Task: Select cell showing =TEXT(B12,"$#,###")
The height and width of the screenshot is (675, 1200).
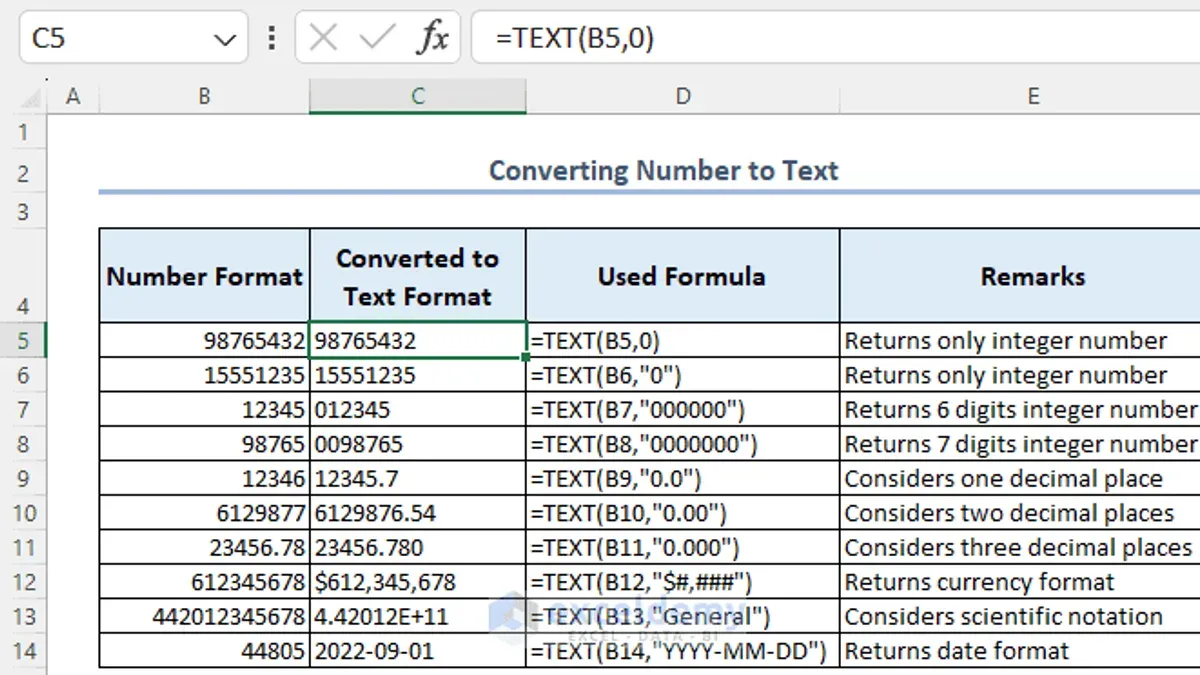Action: pos(683,582)
